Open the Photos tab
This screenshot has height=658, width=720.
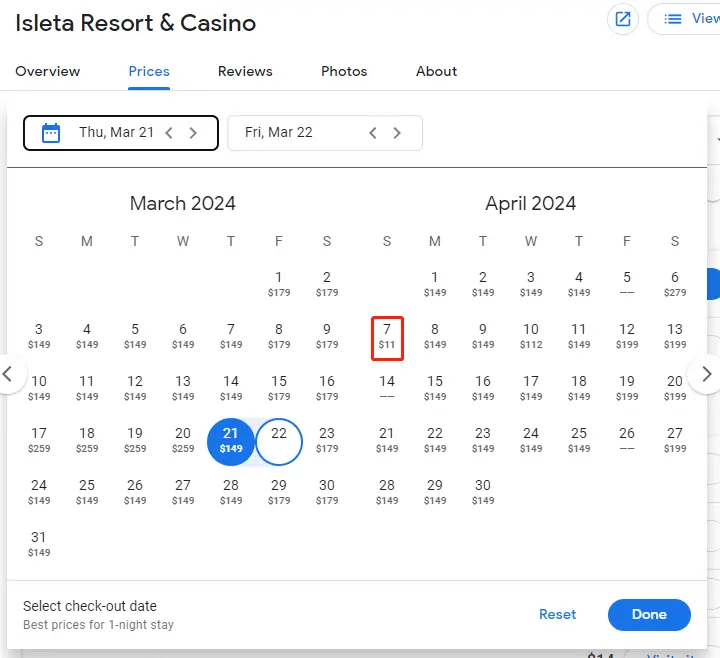[x=344, y=71]
